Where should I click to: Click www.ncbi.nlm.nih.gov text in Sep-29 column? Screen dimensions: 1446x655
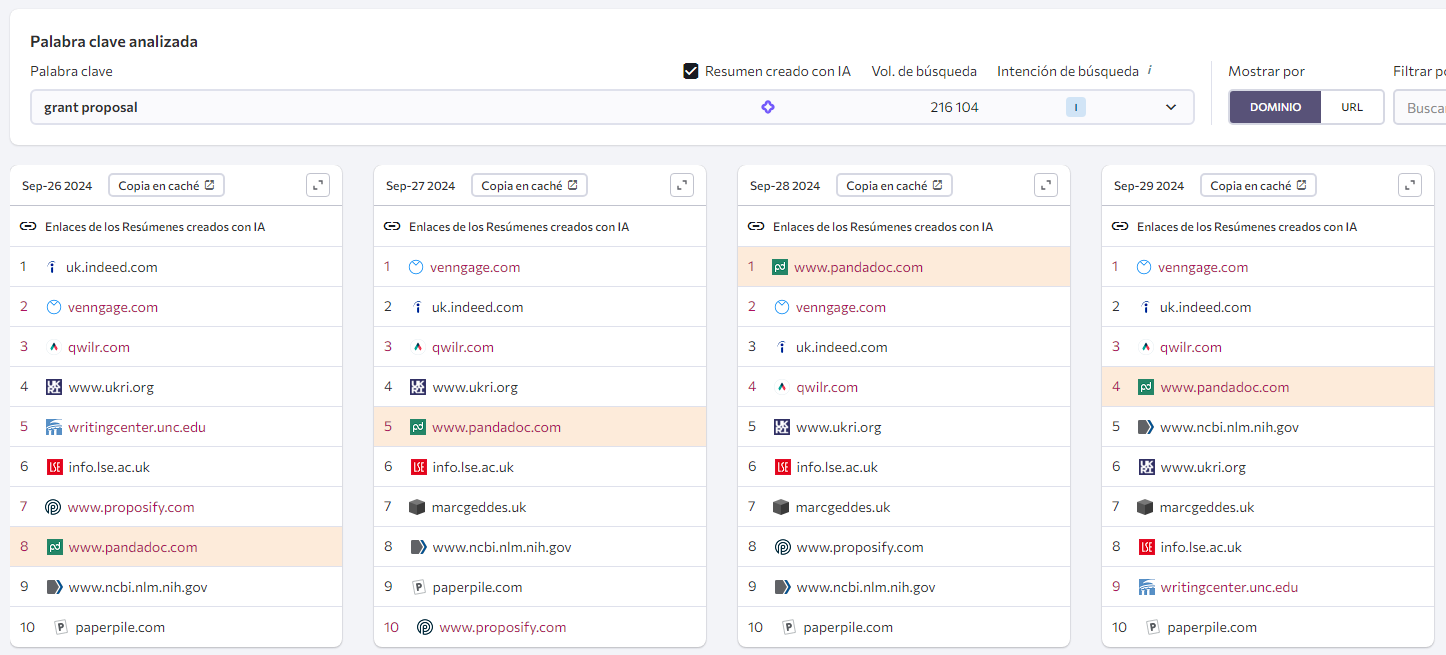1229,427
